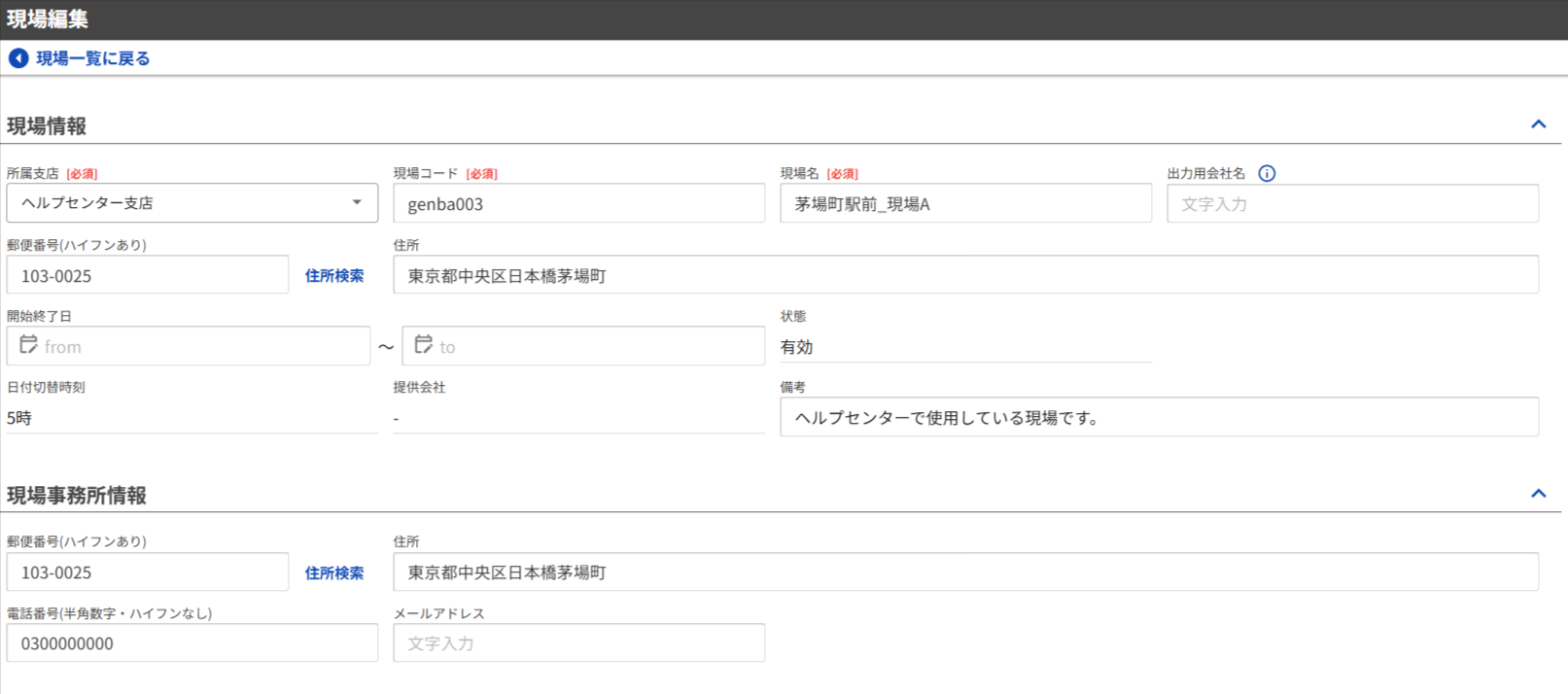Click the 現場事務所 postal code field
Viewport: 1568px width, 694px height.
click(x=148, y=573)
